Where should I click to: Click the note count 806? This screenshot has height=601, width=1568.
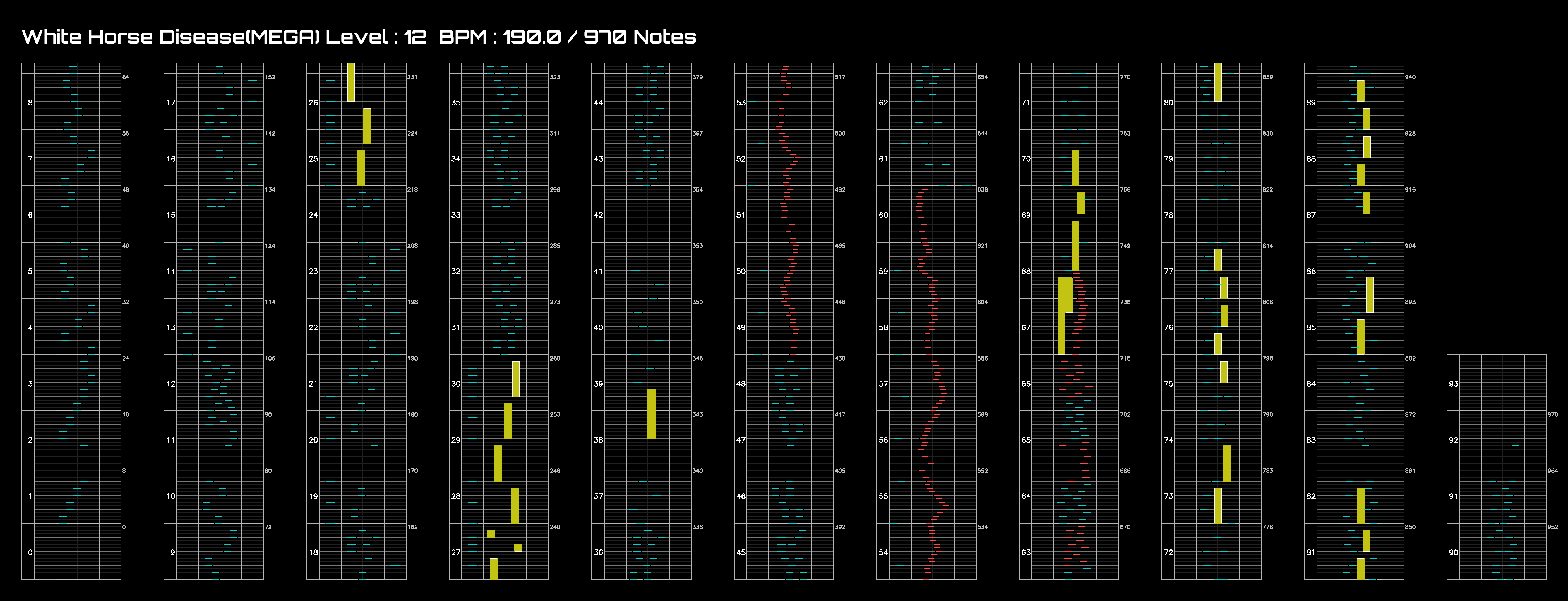pos(1267,302)
